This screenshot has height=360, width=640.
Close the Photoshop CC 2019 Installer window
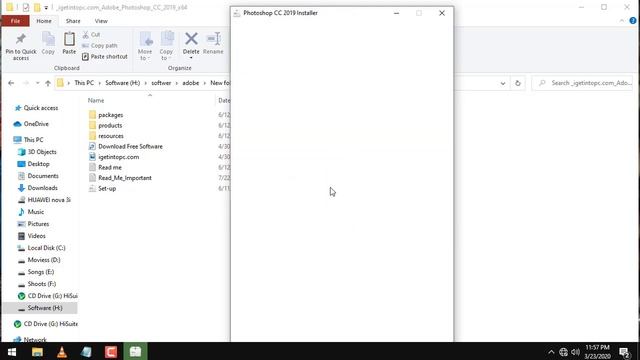(x=442, y=13)
